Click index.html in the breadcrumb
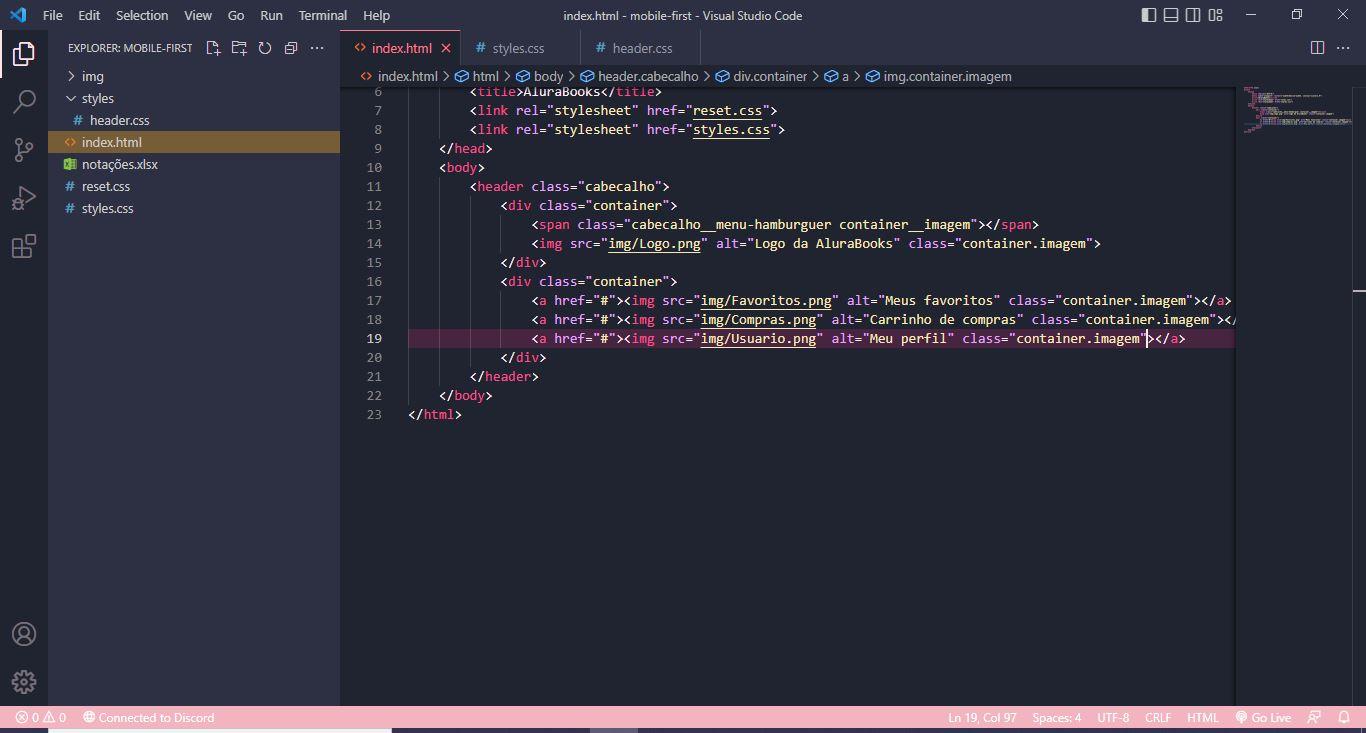 [398, 76]
